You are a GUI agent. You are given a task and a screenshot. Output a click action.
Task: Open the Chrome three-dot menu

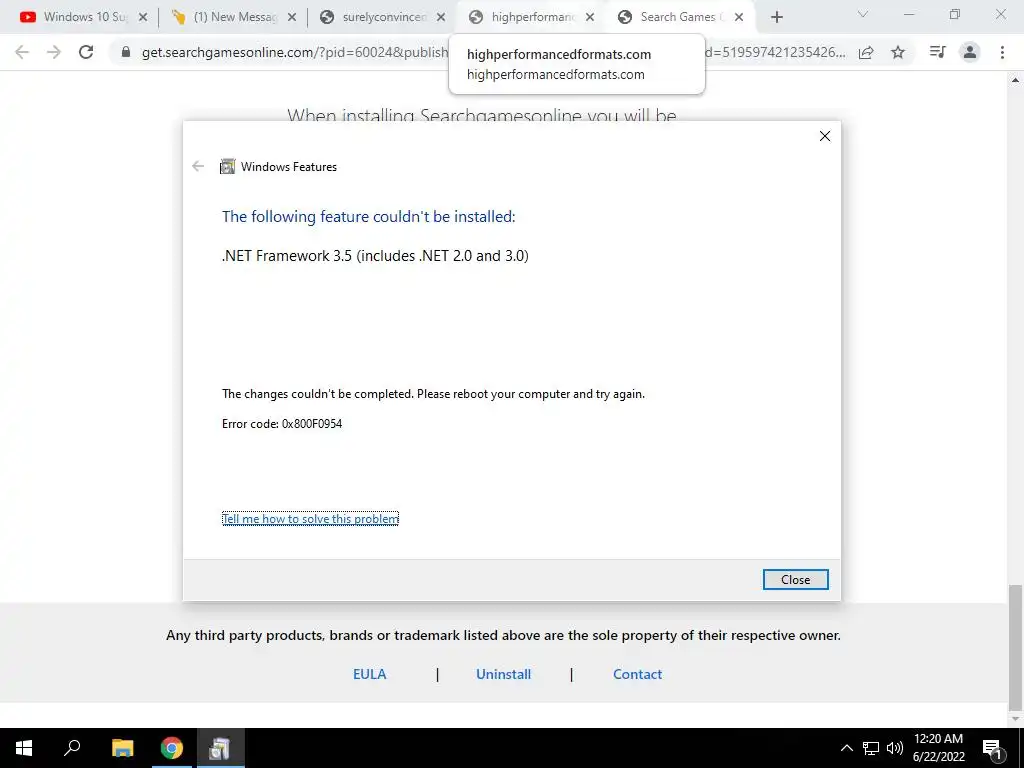1002,52
